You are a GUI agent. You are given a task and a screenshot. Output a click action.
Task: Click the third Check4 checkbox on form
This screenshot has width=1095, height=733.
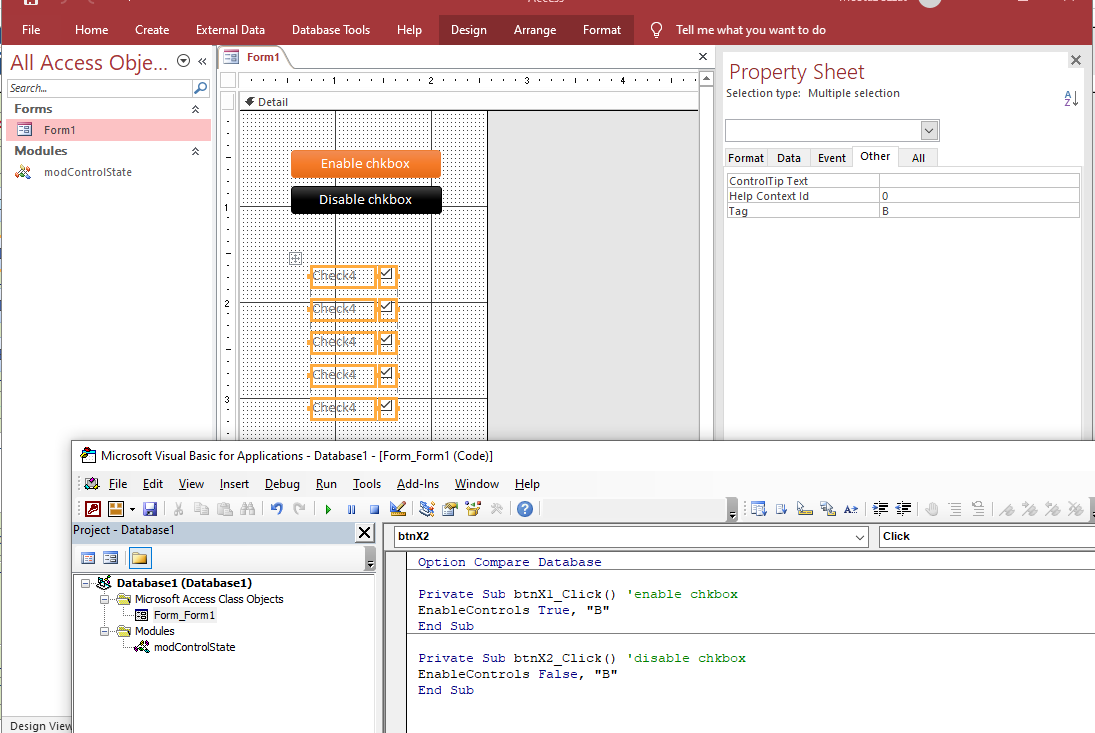coord(386,341)
